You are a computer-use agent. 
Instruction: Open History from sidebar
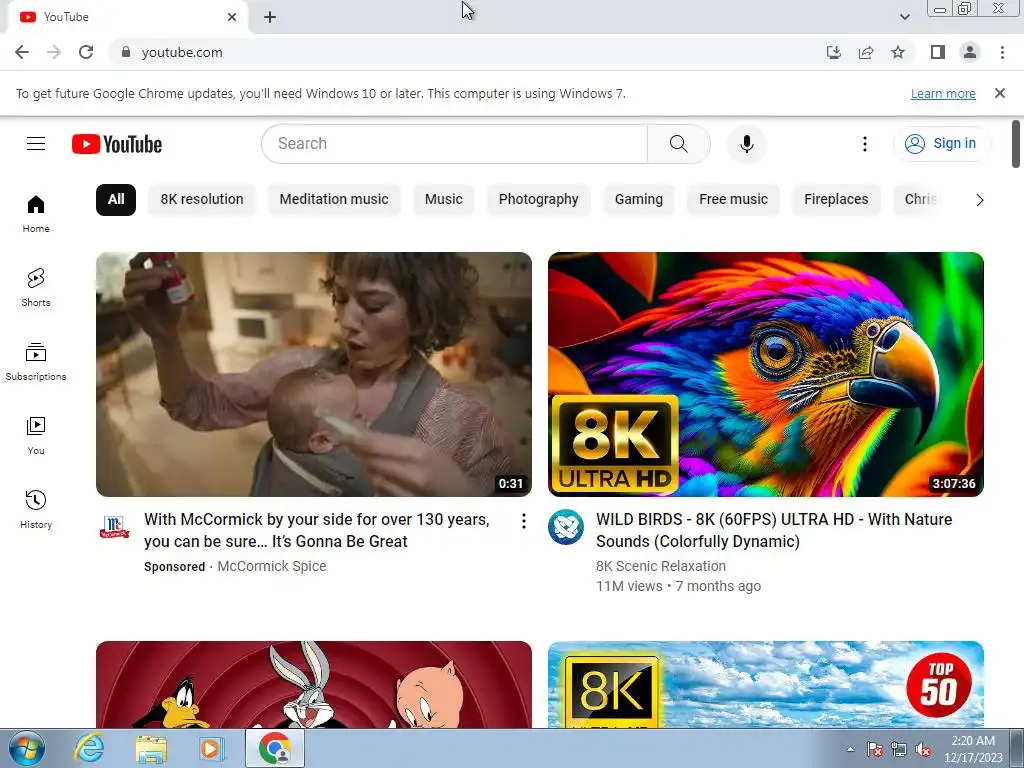[36, 509]
